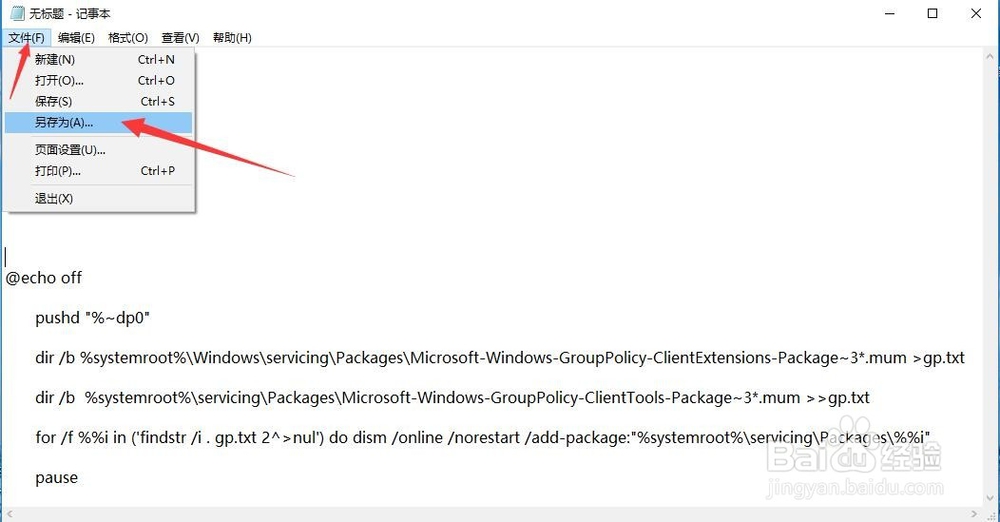Click the pause line in the text

click(x=57, y=477)
